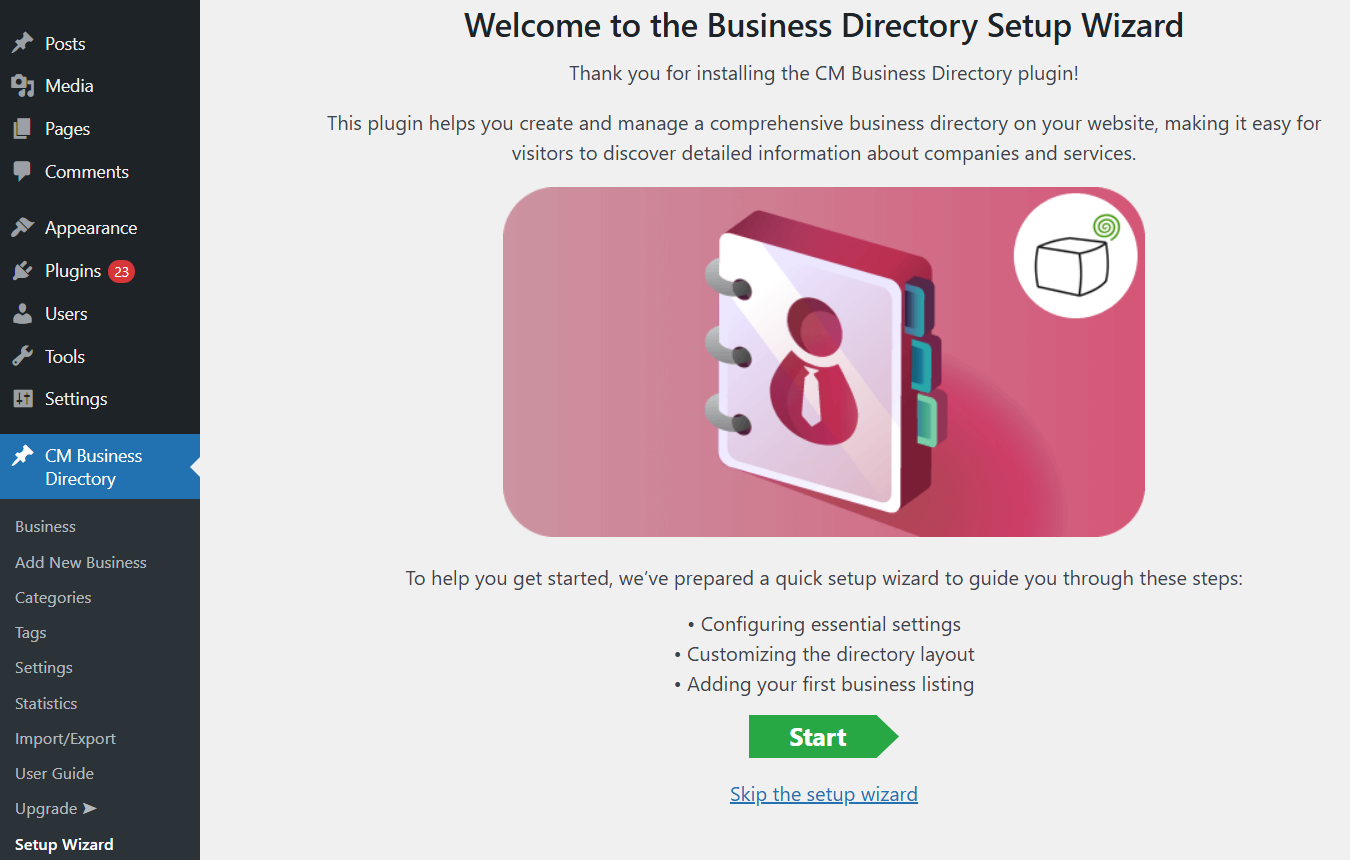Image resolution: width=1350 pixels, height=860 pixels.
Task: Select the Comments speech bubble icon
Action: (22, 171)
